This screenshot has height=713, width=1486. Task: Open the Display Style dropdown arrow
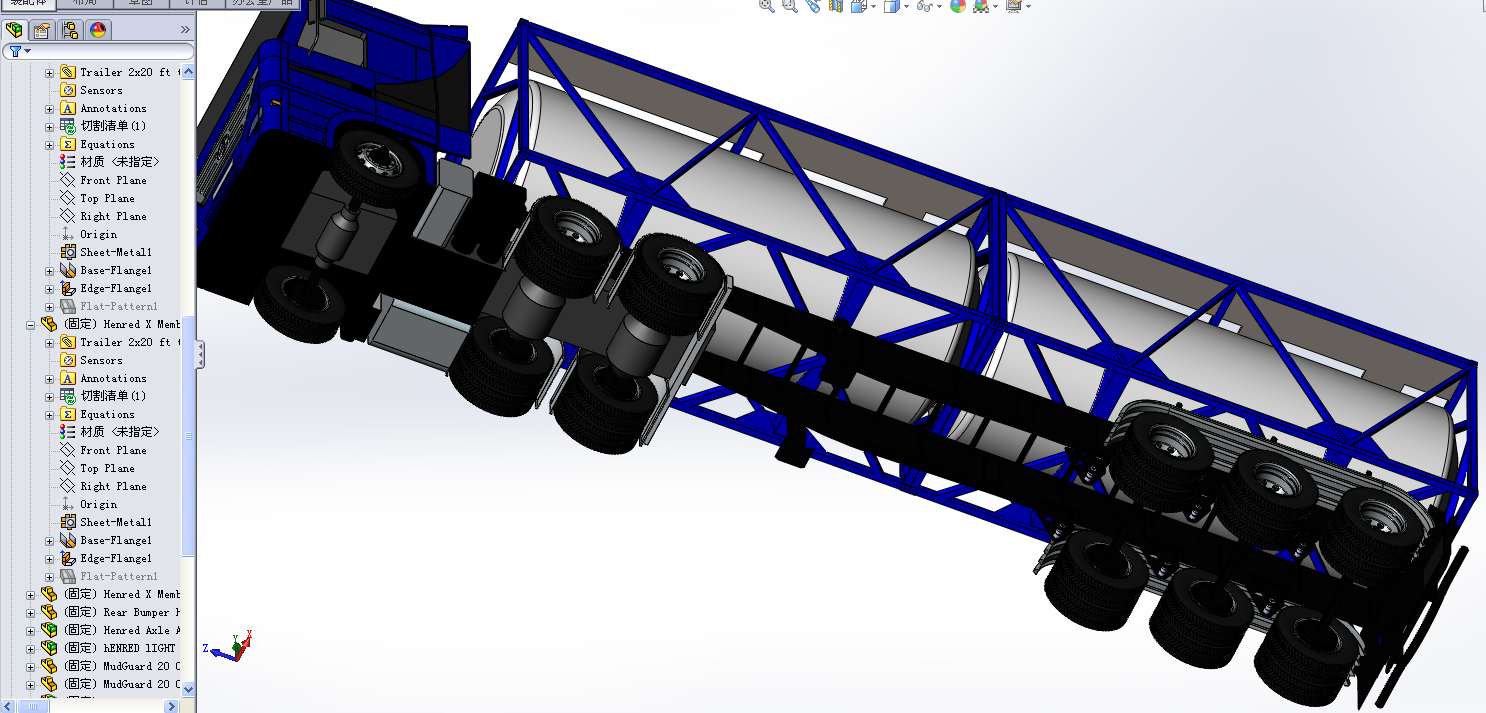click(906, 7)
